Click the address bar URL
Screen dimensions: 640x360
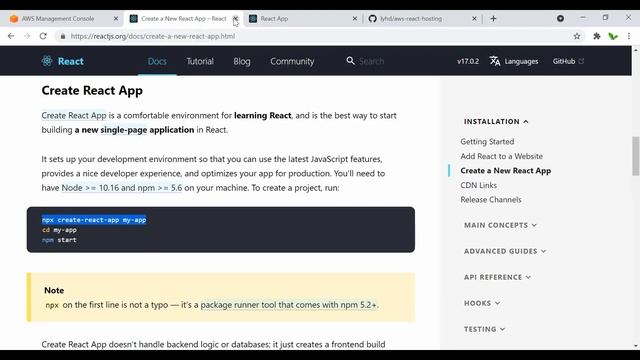(153, 36)
